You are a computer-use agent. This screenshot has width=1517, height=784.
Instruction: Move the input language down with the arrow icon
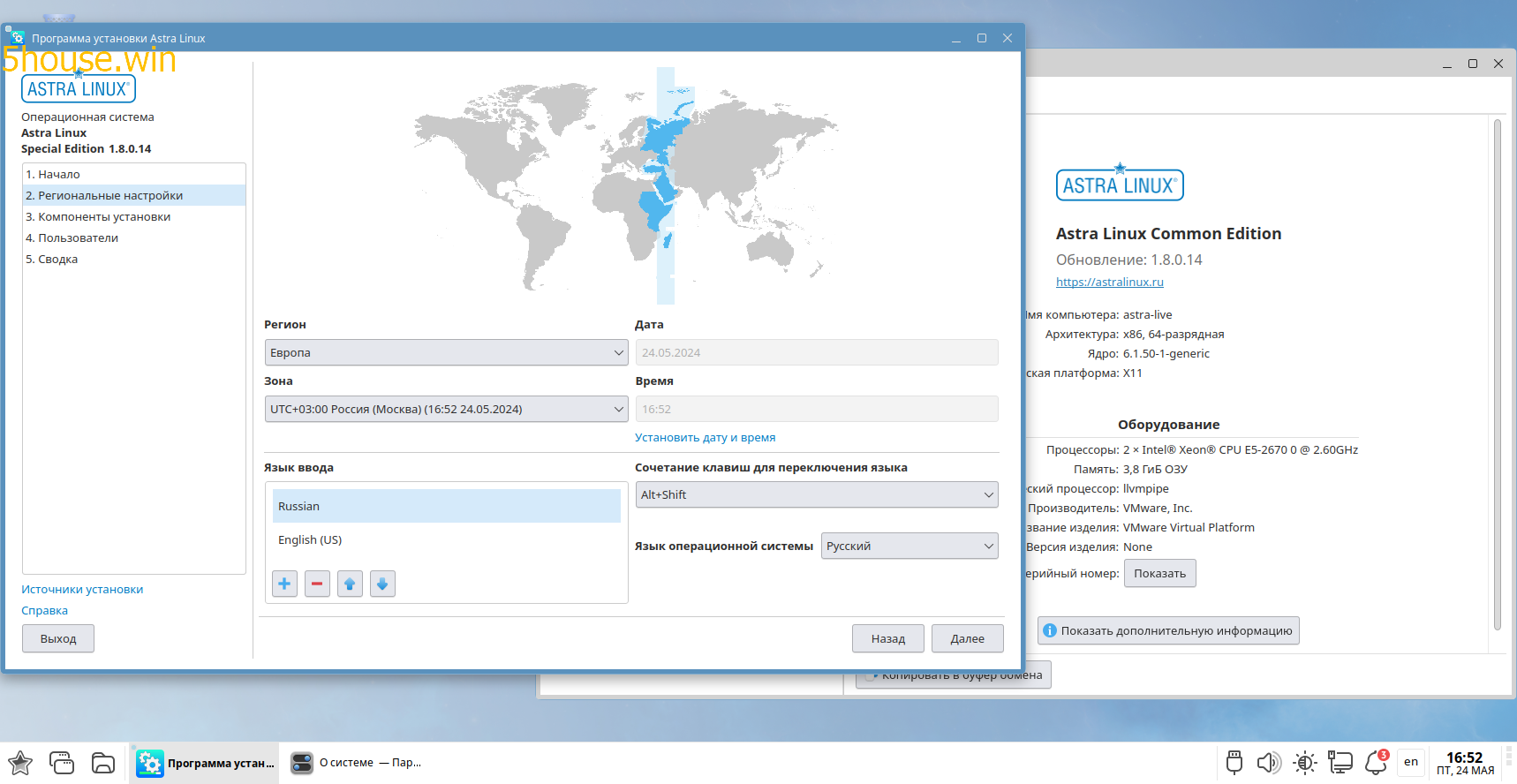point(382,584)
